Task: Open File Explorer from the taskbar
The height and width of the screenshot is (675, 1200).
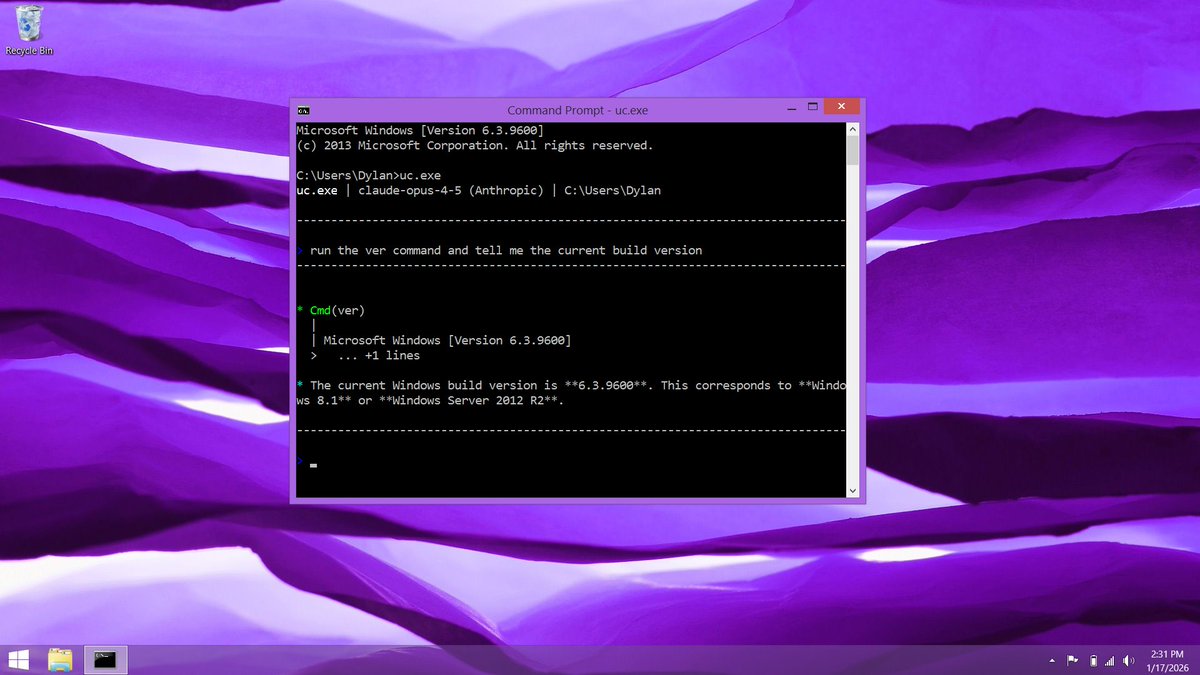Action: [60, 659]
